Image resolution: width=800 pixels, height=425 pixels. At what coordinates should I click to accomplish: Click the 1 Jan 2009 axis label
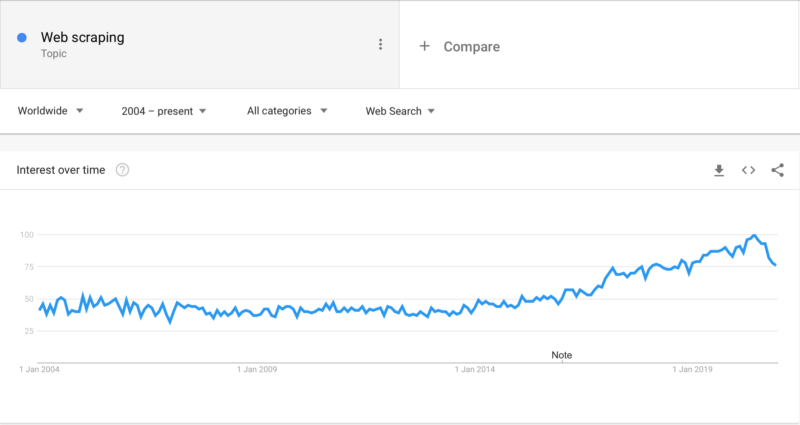pos(257,369)
